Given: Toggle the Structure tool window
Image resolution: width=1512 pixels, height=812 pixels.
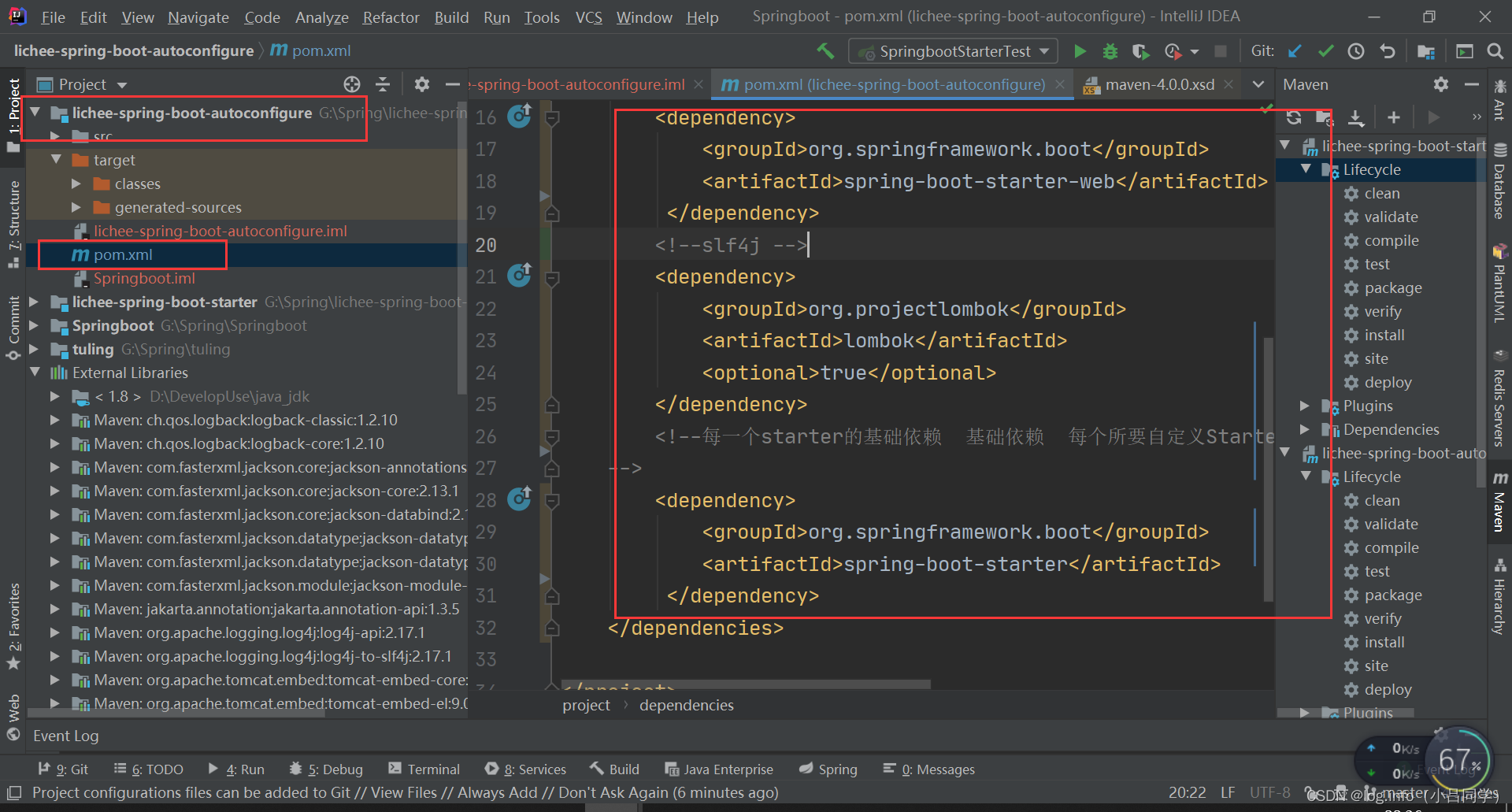Looking at the screenshot, I should (x=13, y=224).
